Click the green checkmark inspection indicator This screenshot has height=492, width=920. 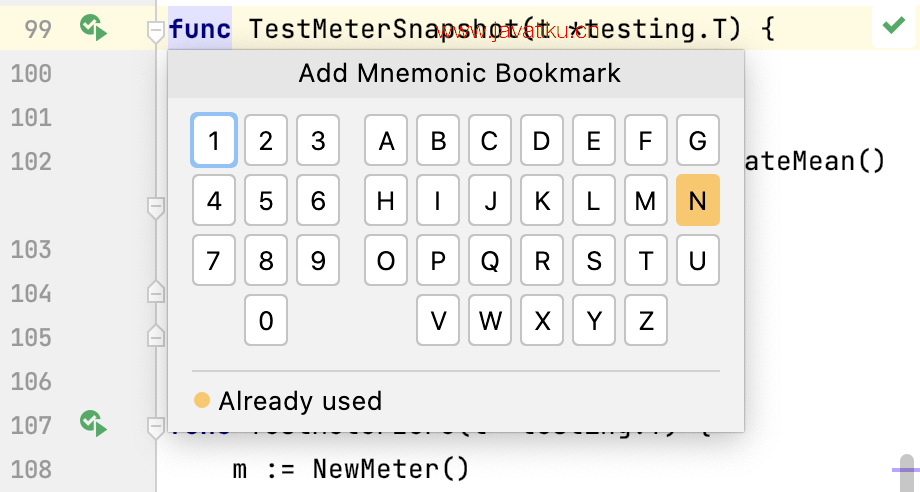894,25
